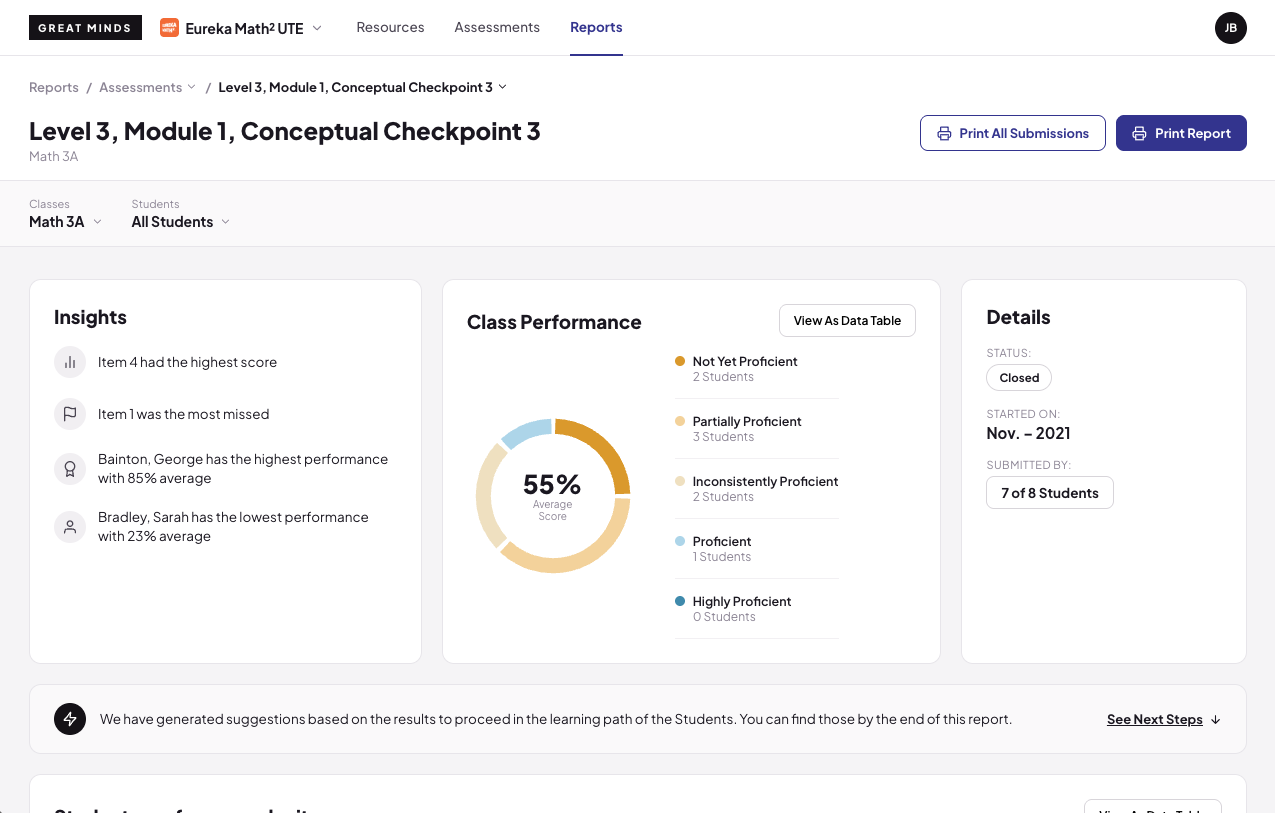Click the lightning bolt suggestions icon
This screenshot has width=1275, height=813.
tap(70, 719)
